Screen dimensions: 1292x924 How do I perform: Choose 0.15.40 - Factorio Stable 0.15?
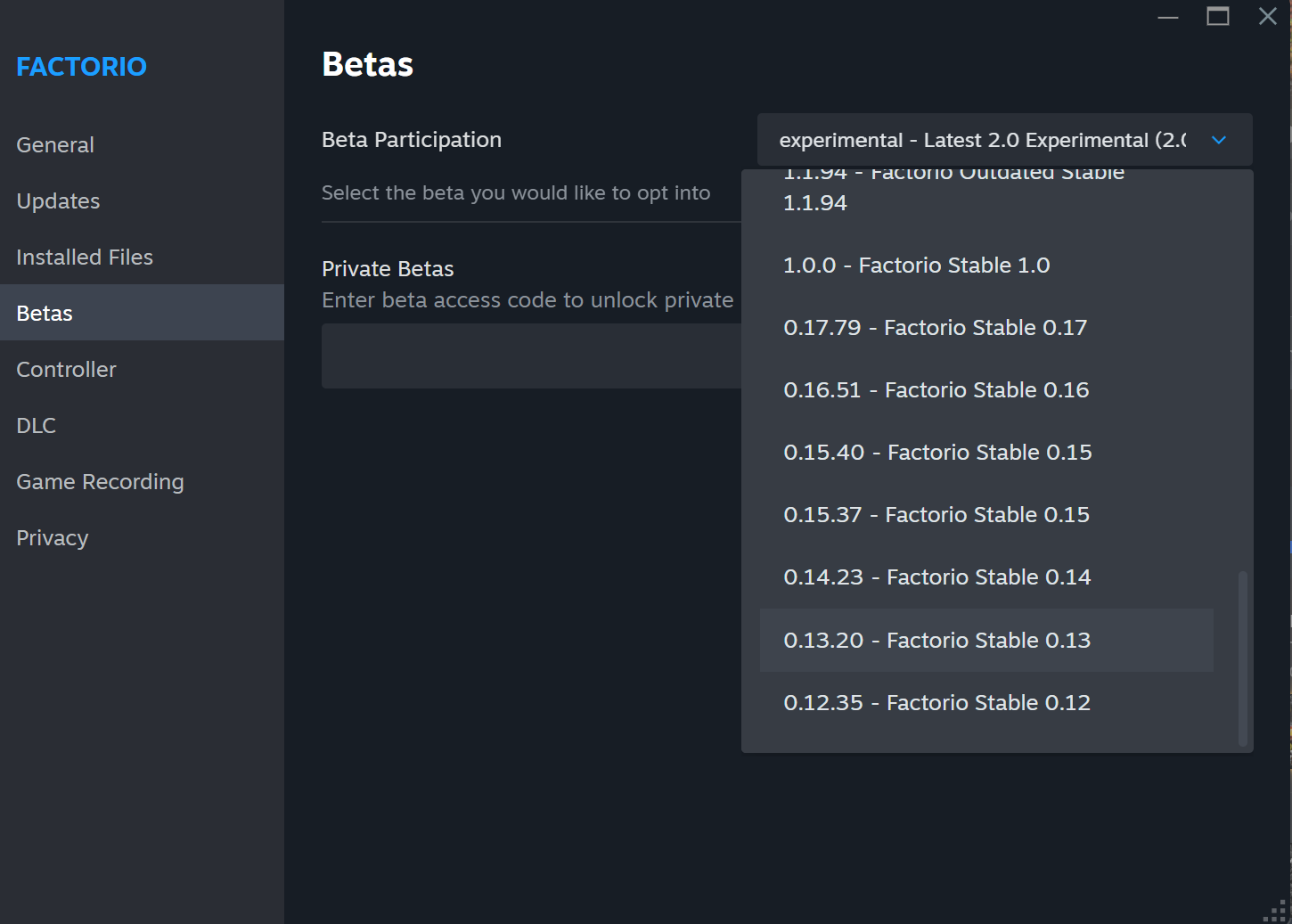pos(986,452)
